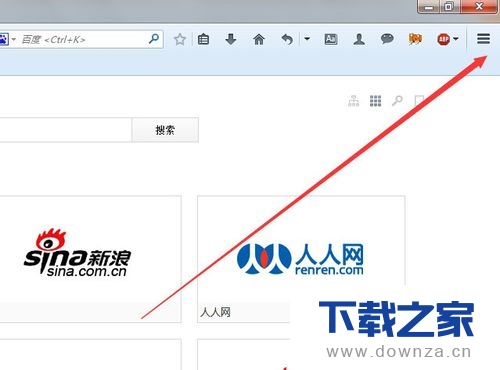This screenshot has width=500, height=370.
Task: Open the renren.com thumbnail tile
Action: (301, 259)
